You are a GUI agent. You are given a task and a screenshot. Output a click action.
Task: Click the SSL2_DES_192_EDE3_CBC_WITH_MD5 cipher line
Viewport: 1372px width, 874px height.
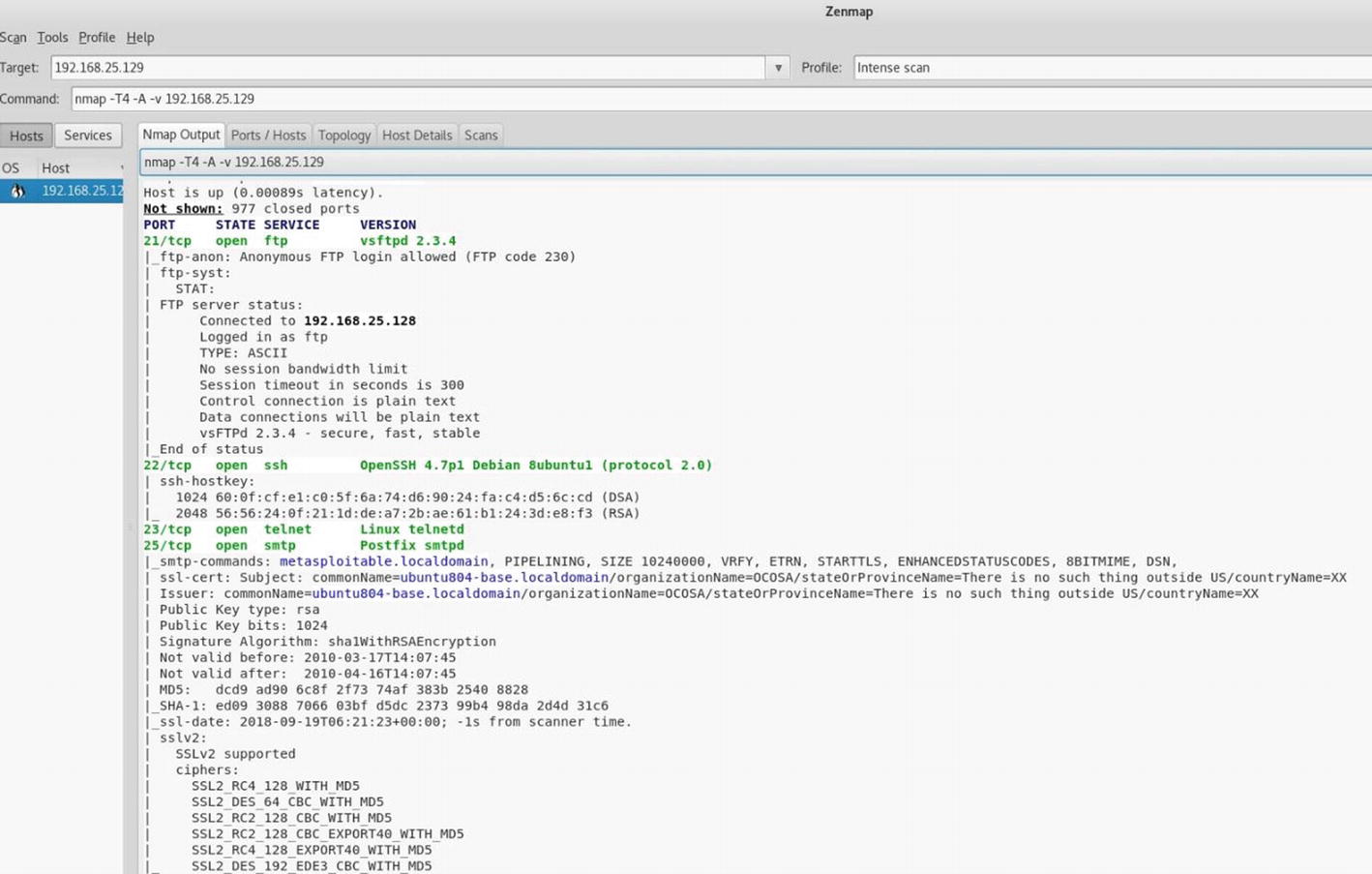(x=312, y=866)
